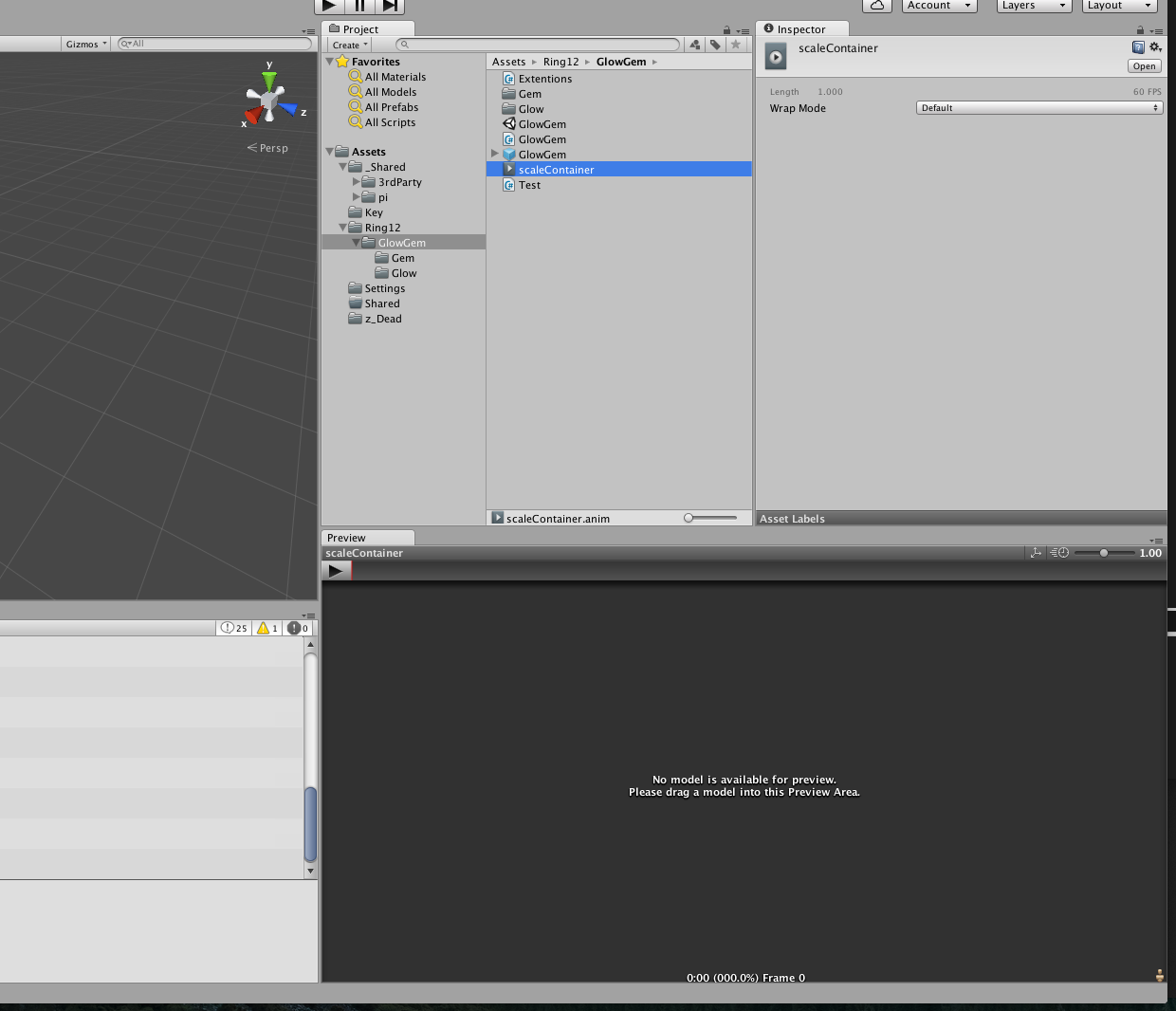Toggle the Persp projection label
Viewport: 1176px width, 1011px height.
268,148
